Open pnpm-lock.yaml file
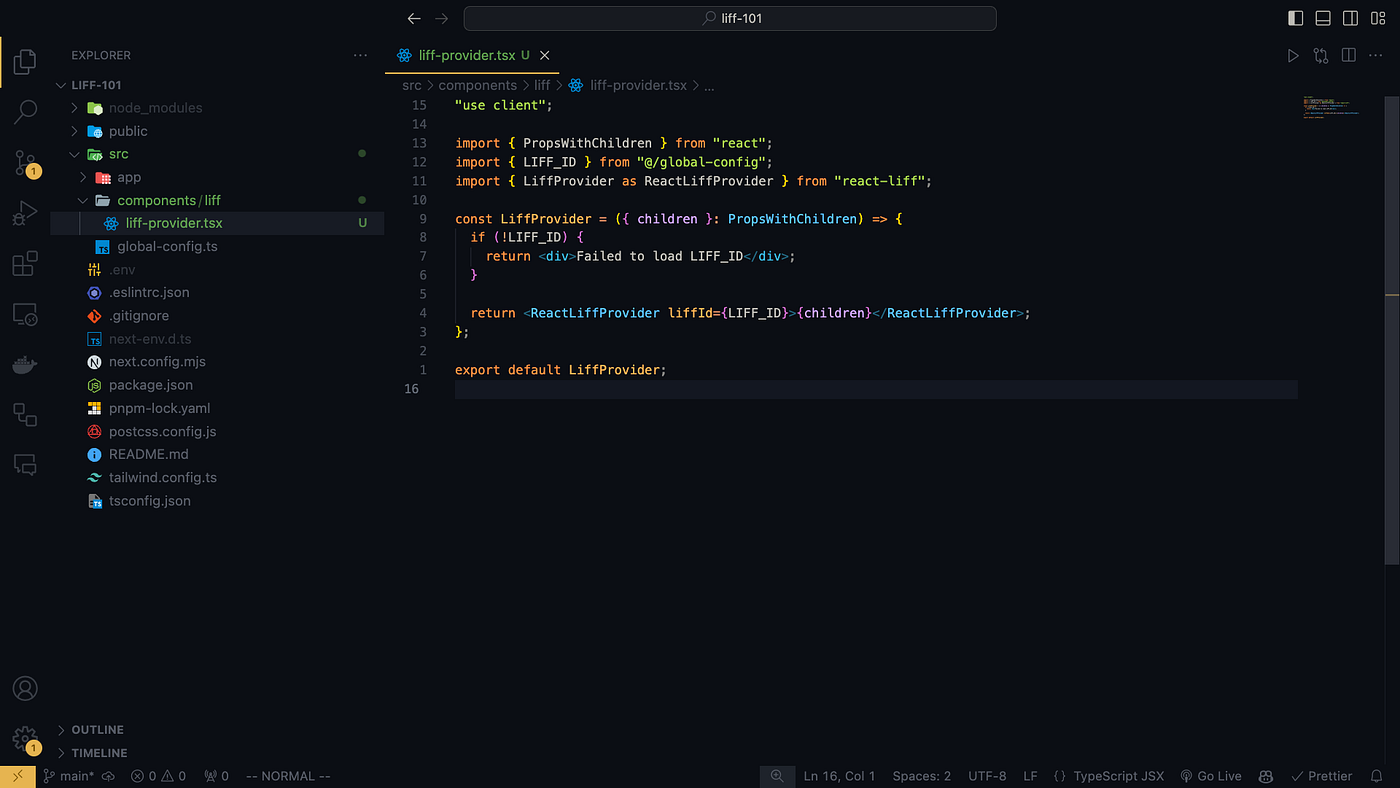Screen dimensions: 1400x788 tap(159, 408)
